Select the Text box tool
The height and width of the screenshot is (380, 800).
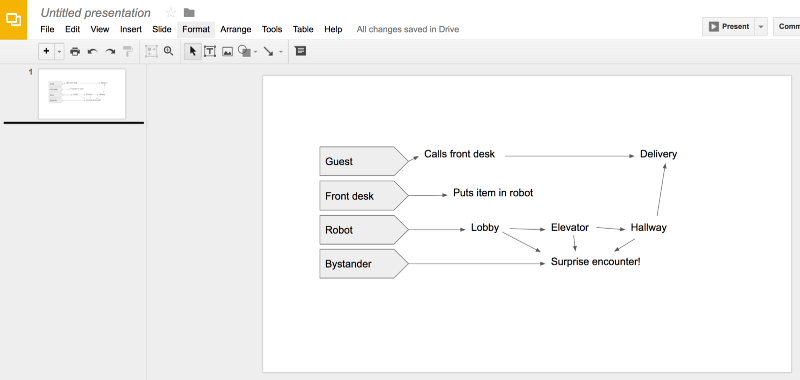210,52
